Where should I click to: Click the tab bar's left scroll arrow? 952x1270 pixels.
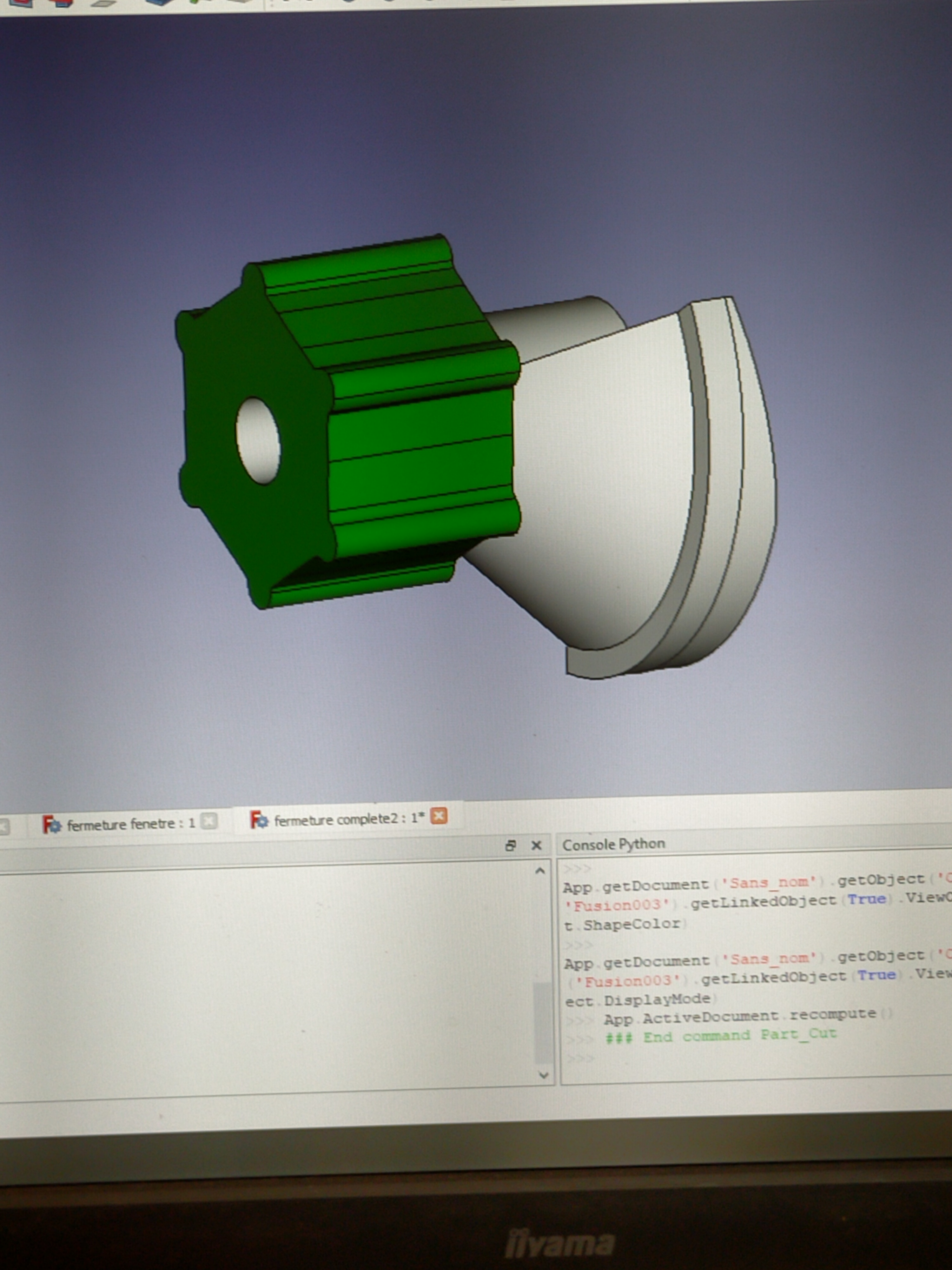point(4,827)
